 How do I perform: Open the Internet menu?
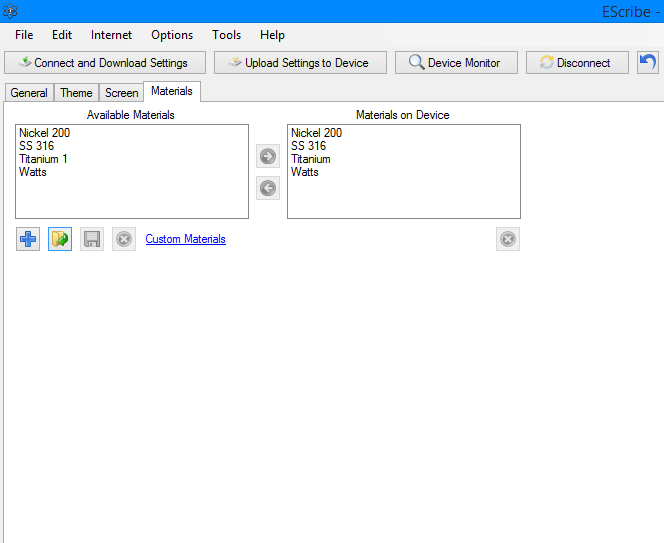point(111,35)
